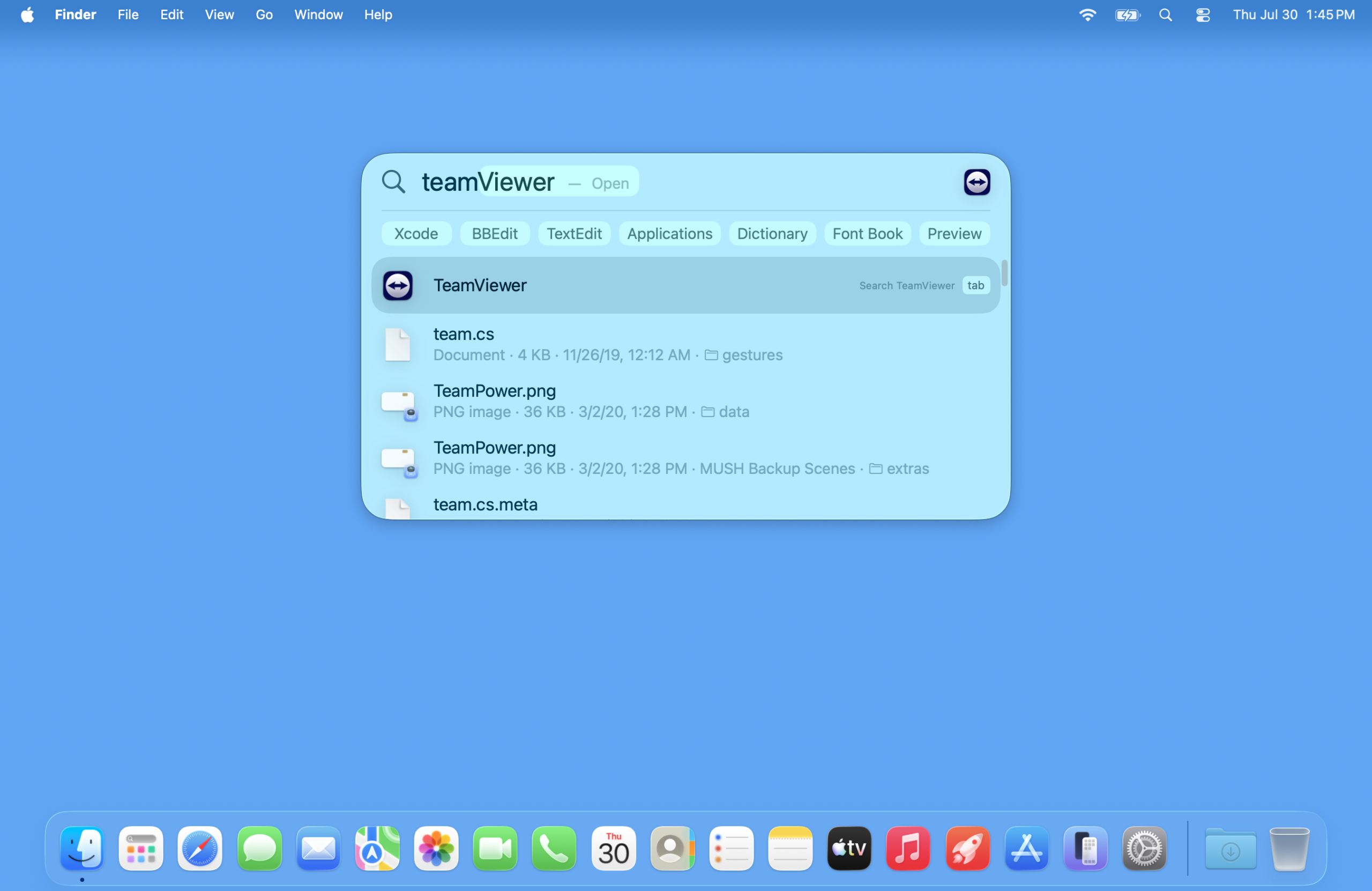Open TeamViewer from top search result
The image size is (1372, 891).
(x=685, y=285)
